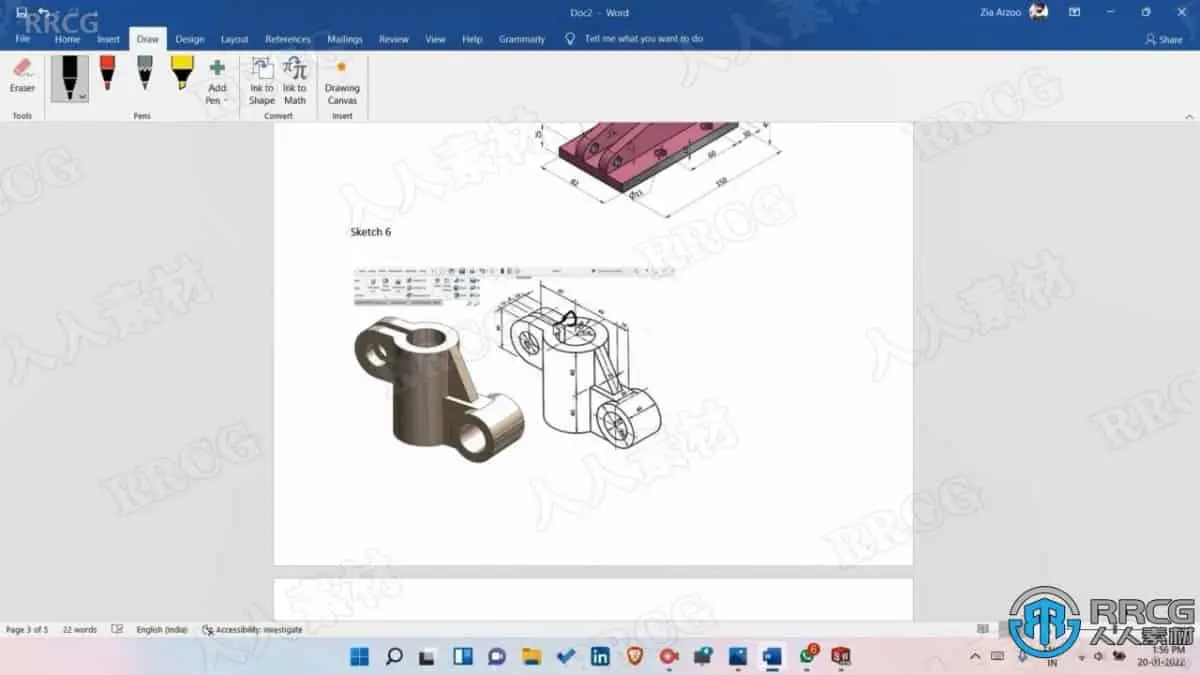Open Brave browser from taskbar
This screenshot has width=1200, height=675.
point(634,657)
